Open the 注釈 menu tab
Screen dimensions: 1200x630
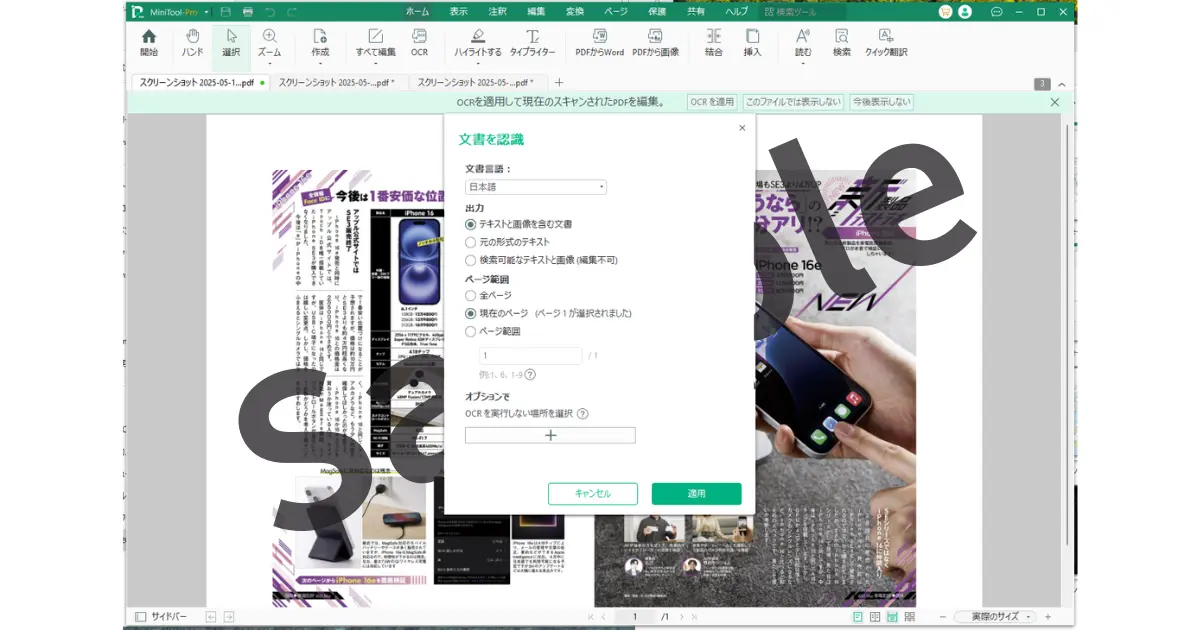tap(497, 12)
